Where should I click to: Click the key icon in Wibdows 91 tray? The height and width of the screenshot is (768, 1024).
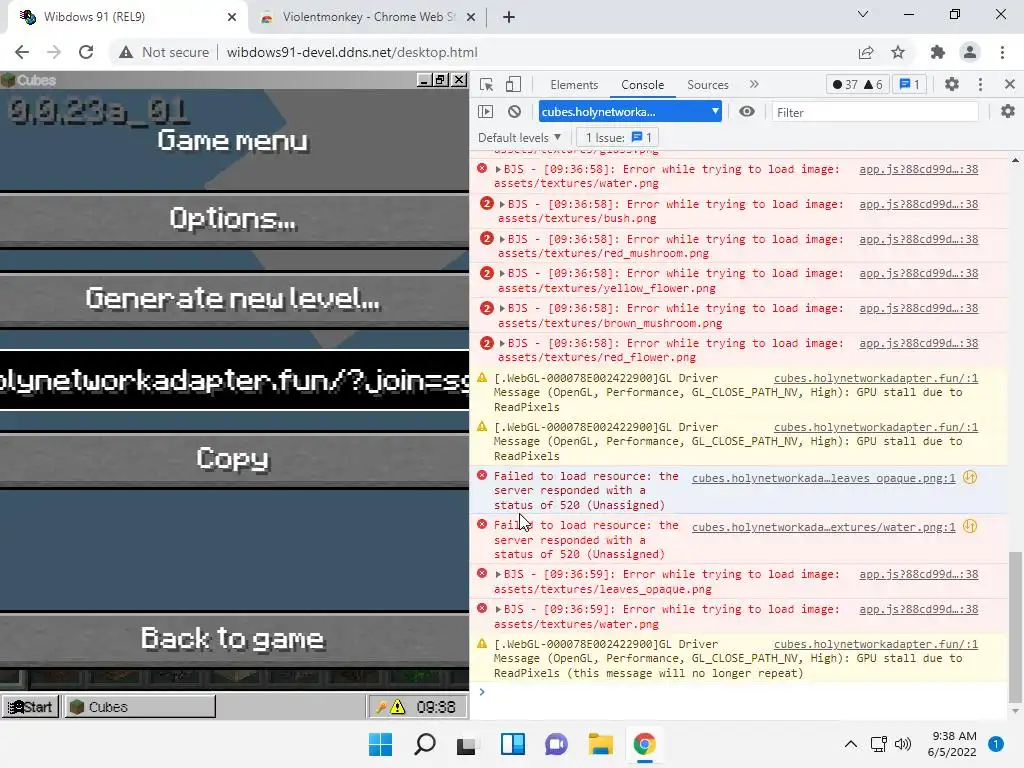point(381,707)
